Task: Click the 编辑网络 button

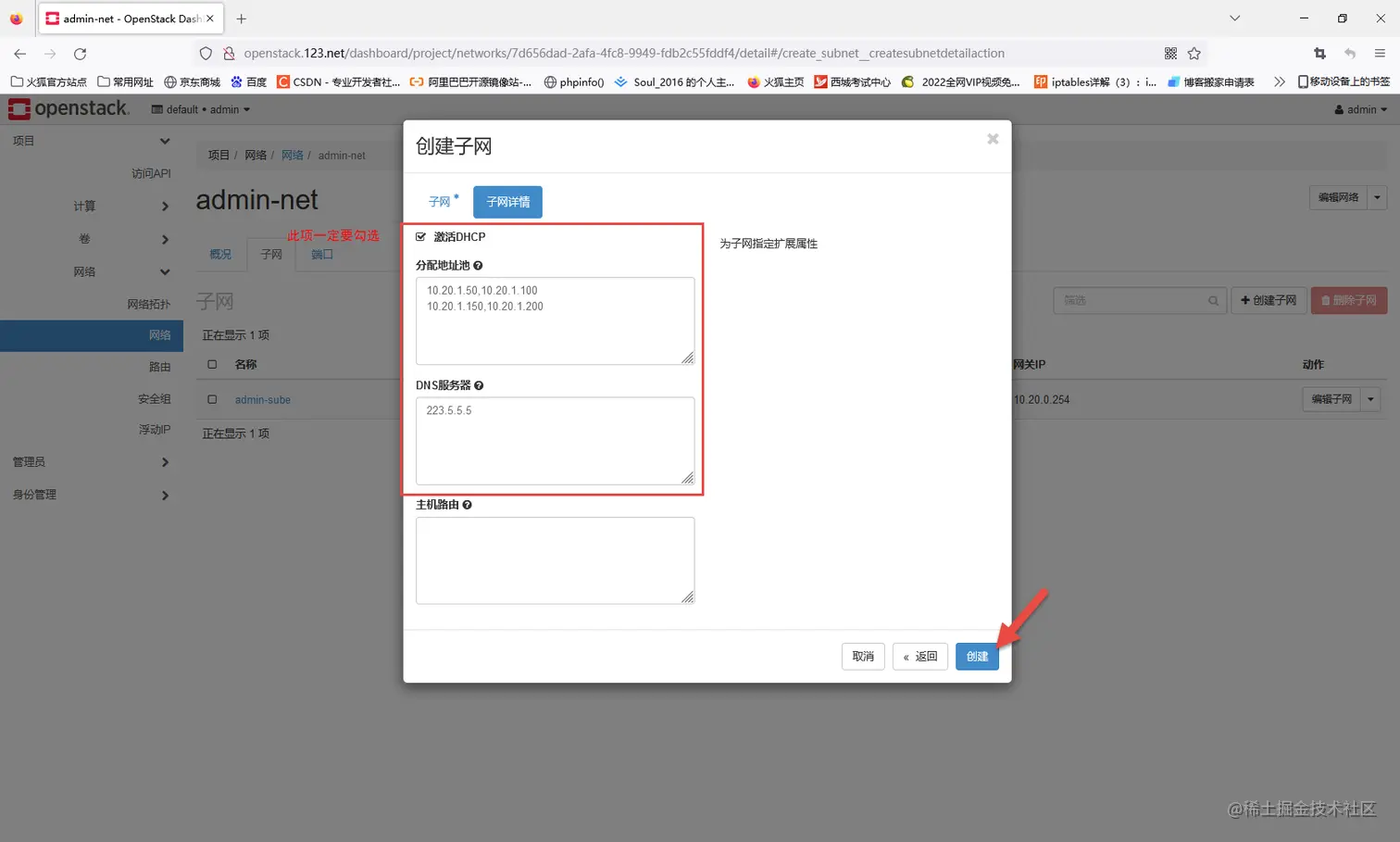Action: (x=1338, y=197)
